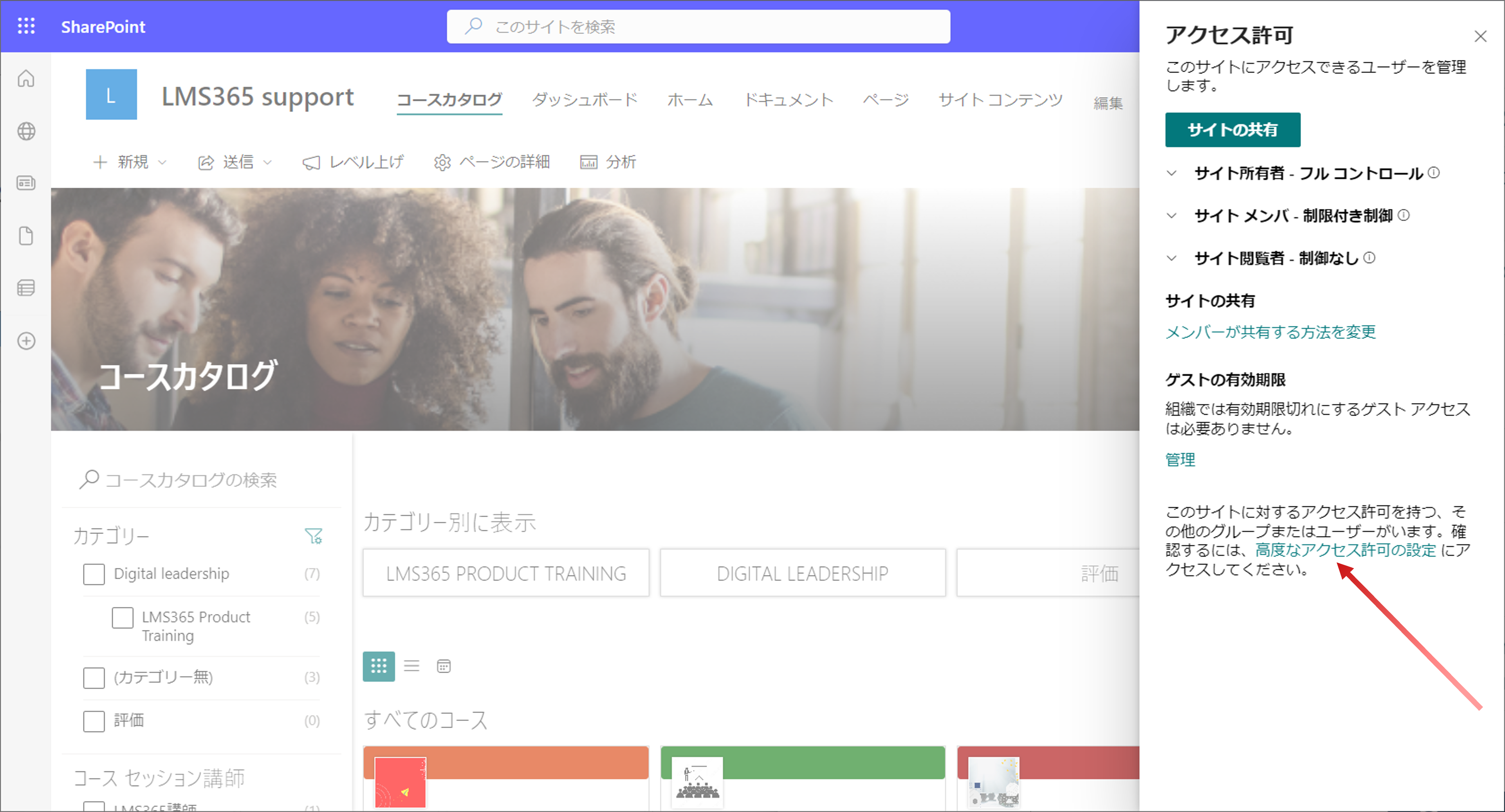Screen dimensions: 1505x812
Task: Click the 管理 link under guest expiration
Action: pyautogui.click(x=1180, y=460)
